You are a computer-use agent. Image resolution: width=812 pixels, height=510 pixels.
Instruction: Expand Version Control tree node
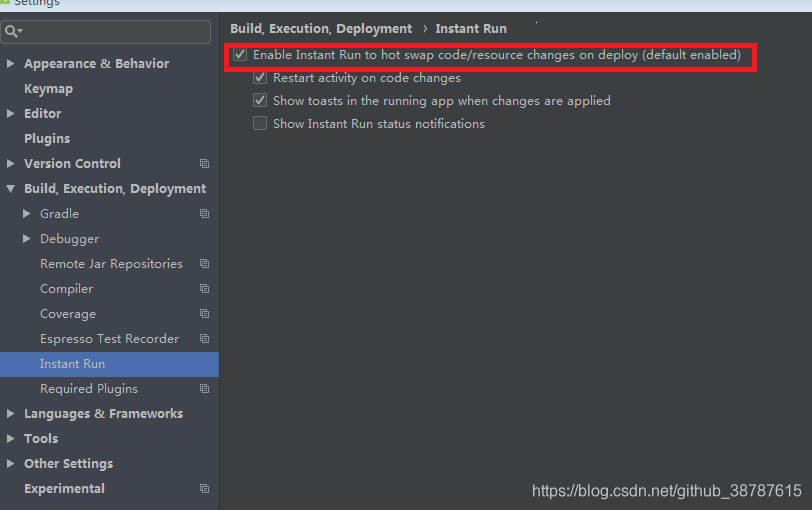(10, 164)
